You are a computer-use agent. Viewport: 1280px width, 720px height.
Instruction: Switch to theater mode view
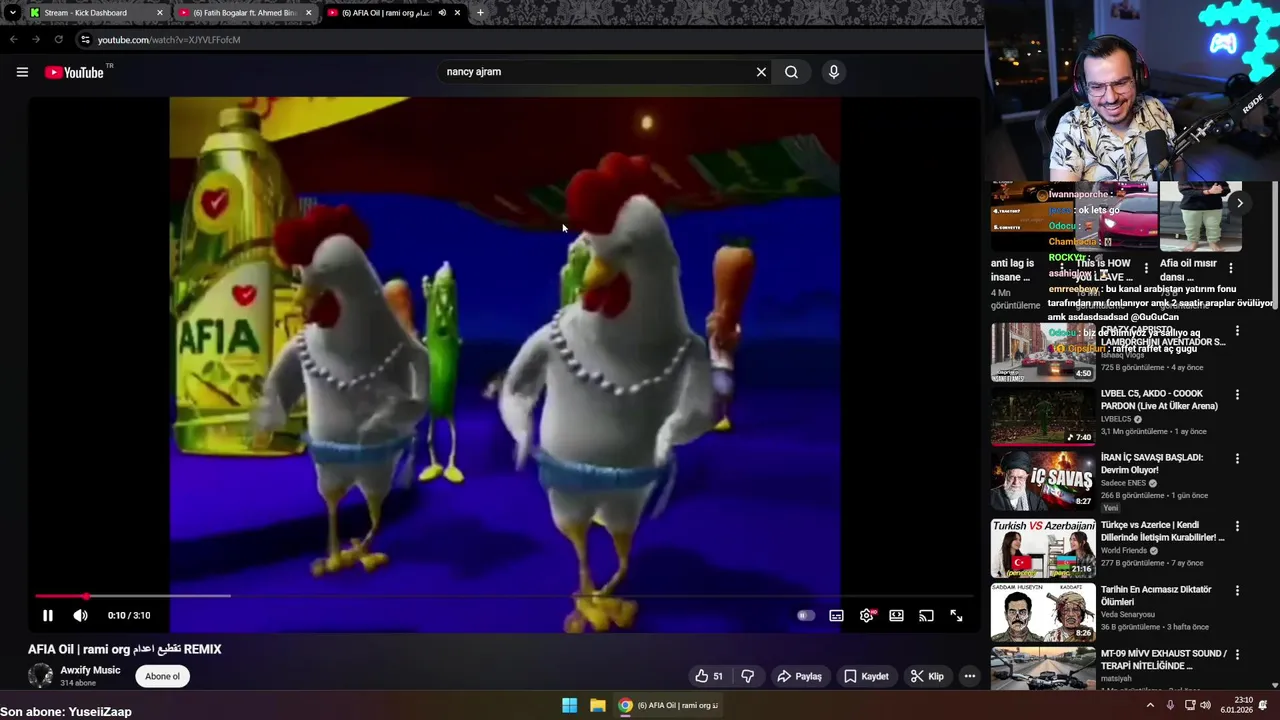(897, 616)
